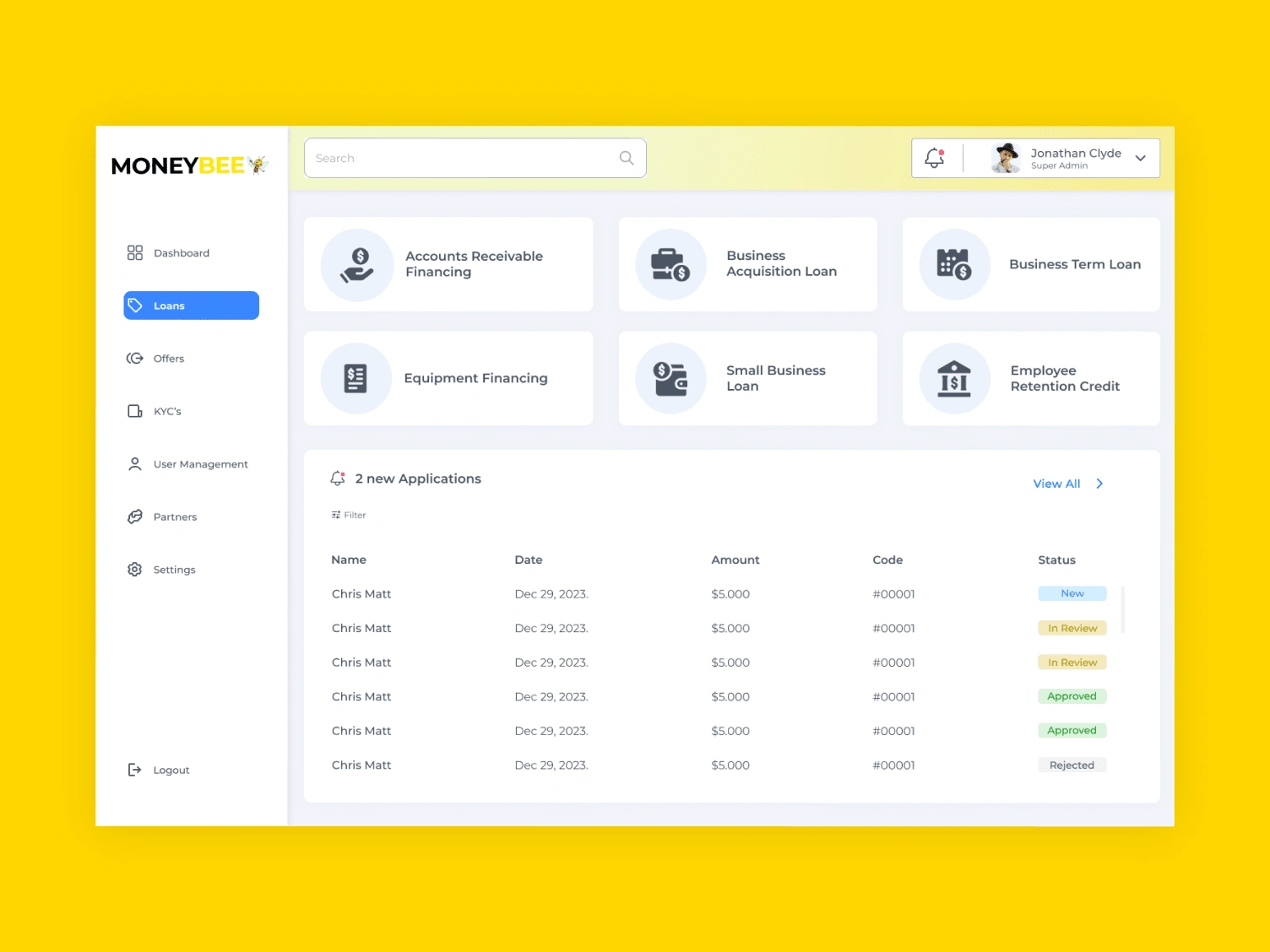The height and width of the screenshot is (952, 1270).
Task: Click the Business Term Loan calendar icon
Action: point(954,265)
